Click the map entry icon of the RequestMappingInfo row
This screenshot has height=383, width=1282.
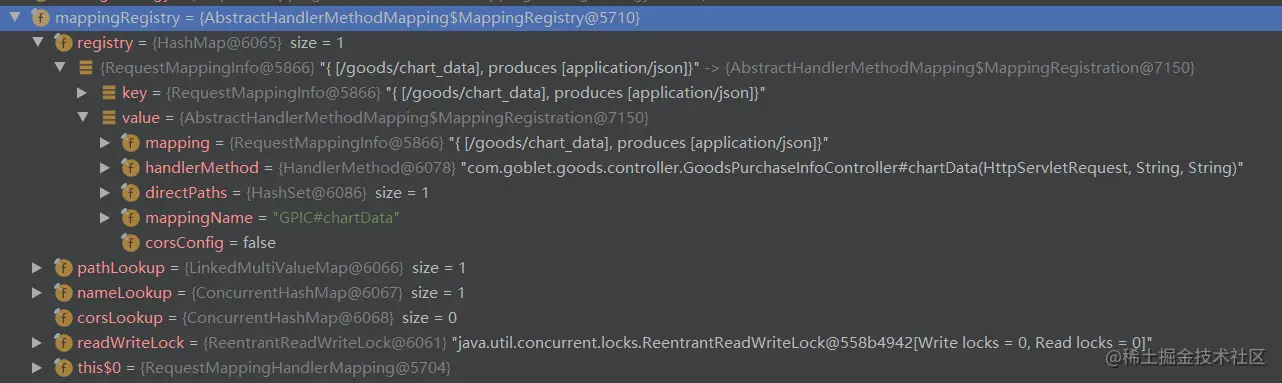tap(86, 67)
